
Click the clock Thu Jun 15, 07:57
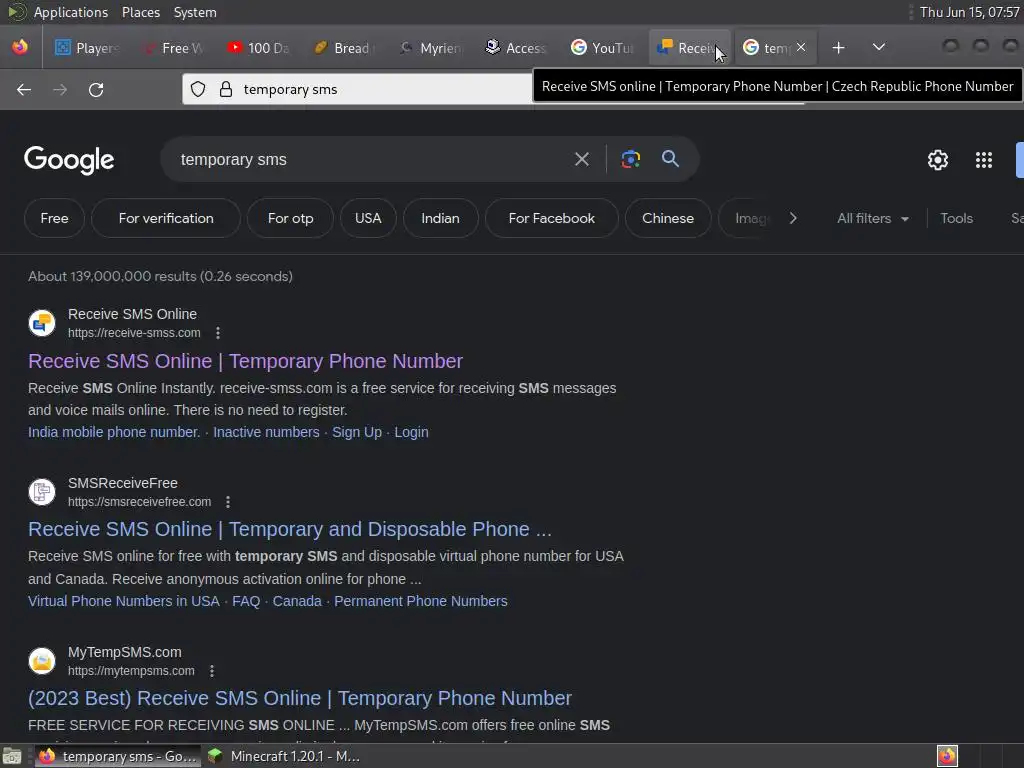969,12
